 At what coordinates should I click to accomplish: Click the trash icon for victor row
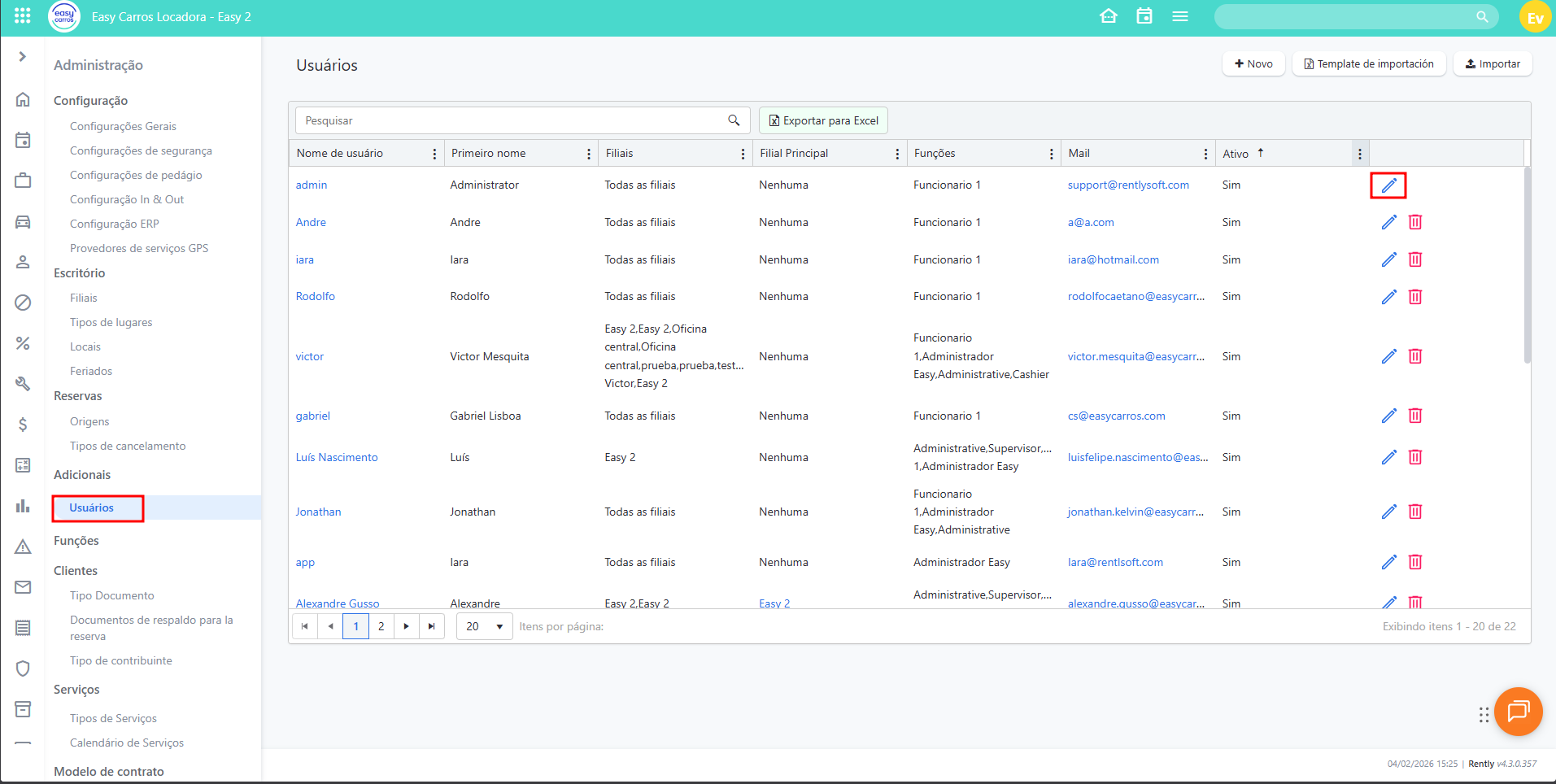(1415, 356)
